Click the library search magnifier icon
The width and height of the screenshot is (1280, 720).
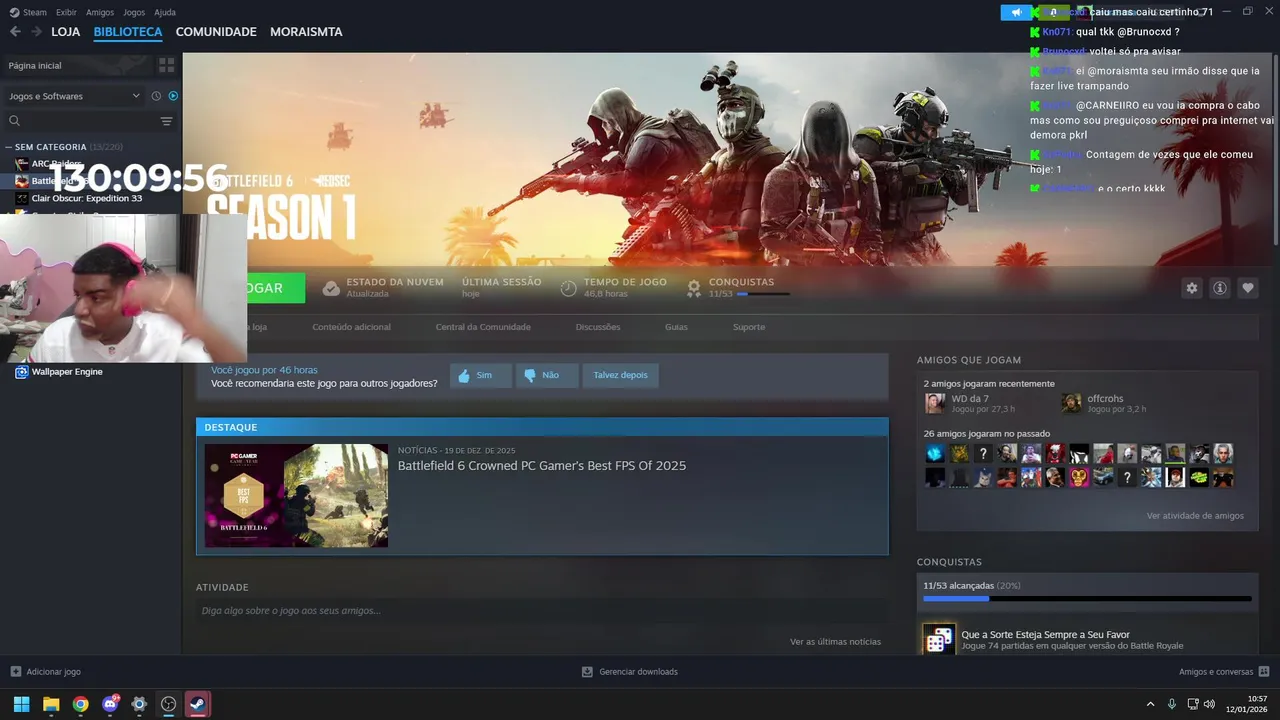15,121
